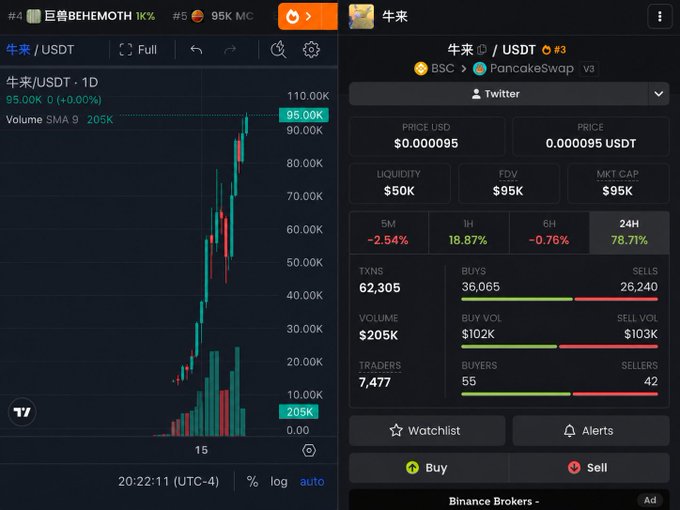The height and width of the screenshot is (510, 680).
Task: Select the 24H timeframe tab
Action: coord(629,232)
